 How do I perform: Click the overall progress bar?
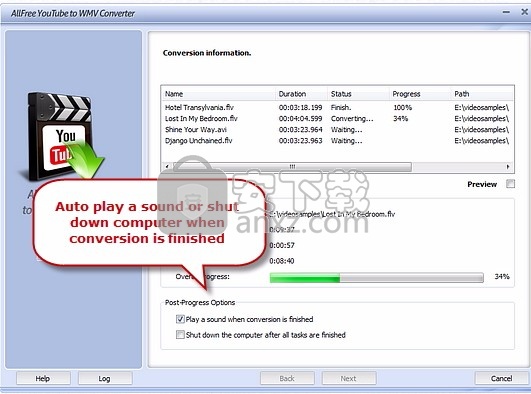click(x=377, y=277)
